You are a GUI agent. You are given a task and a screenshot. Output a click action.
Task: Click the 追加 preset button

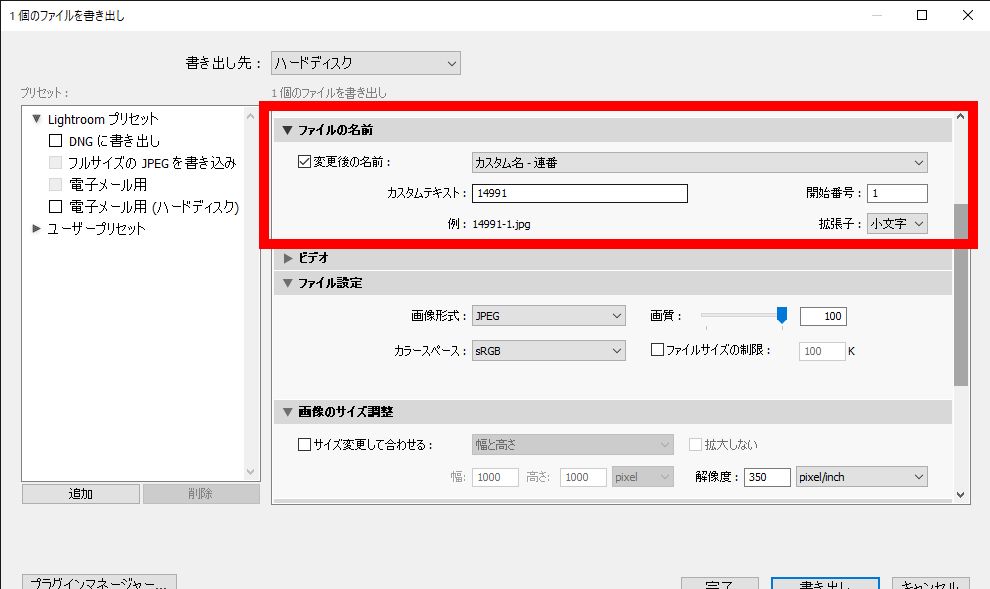81,494
